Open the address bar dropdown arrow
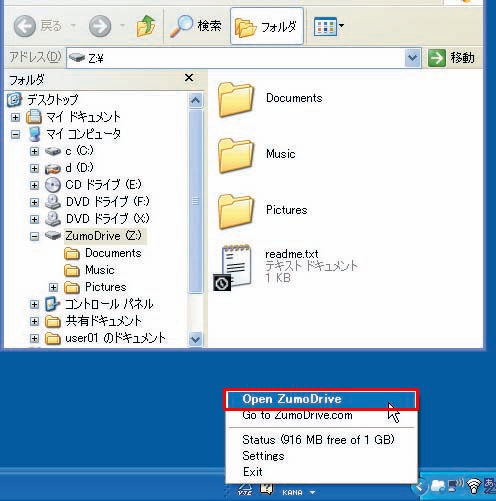The image size is (496, 501). click(x=413, y=58)
